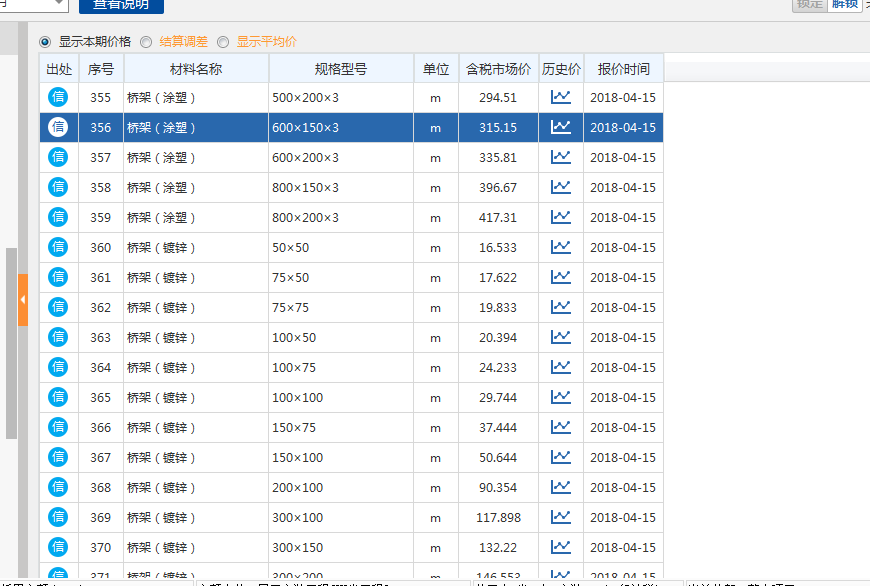Screen dimensions: 870x586
Task: Collapse side panel with orange arrow handle
Action: pyautogui.click(x=23, y=300)
